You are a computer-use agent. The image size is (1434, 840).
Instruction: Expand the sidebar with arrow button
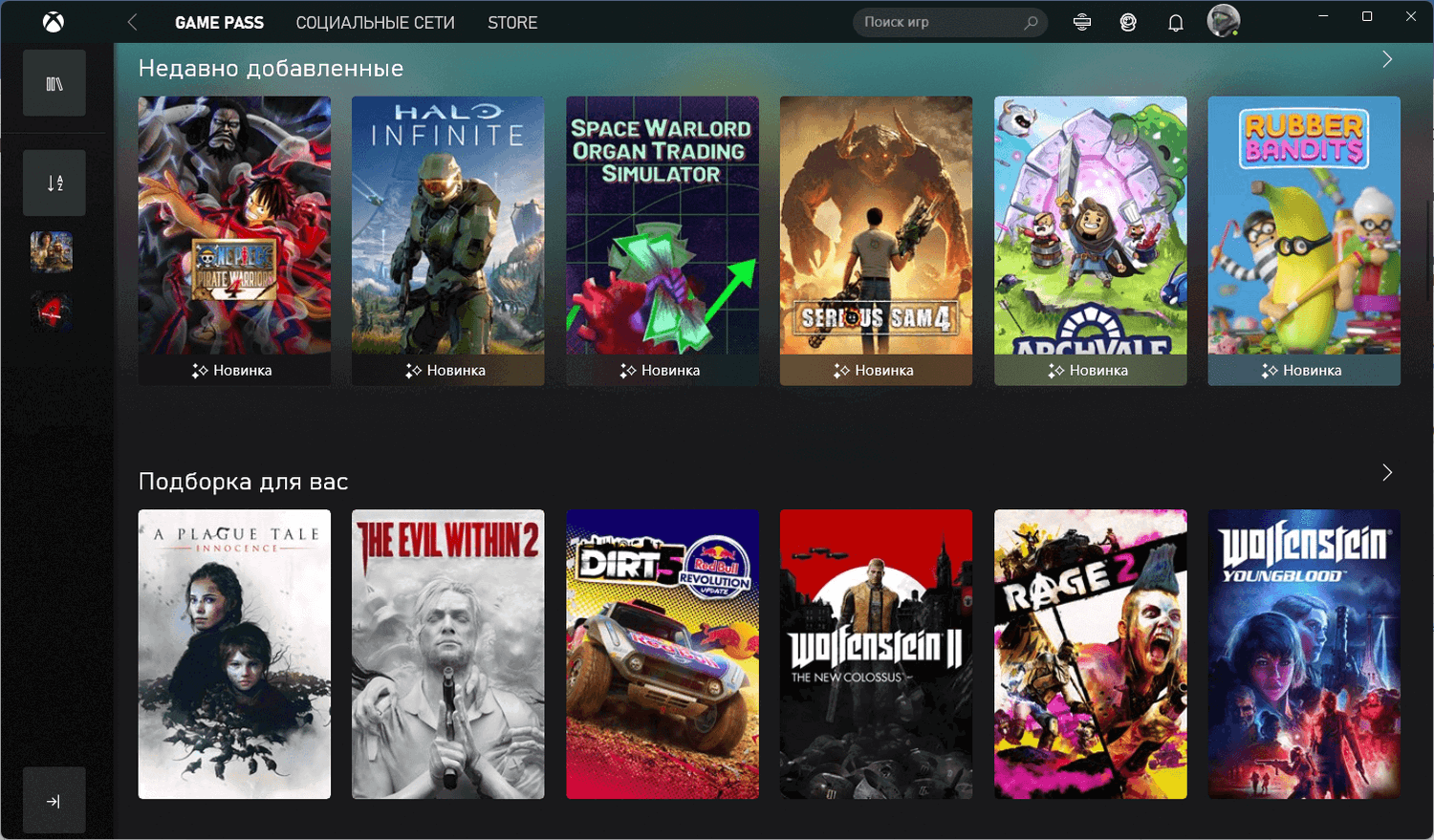click(54, 801)
